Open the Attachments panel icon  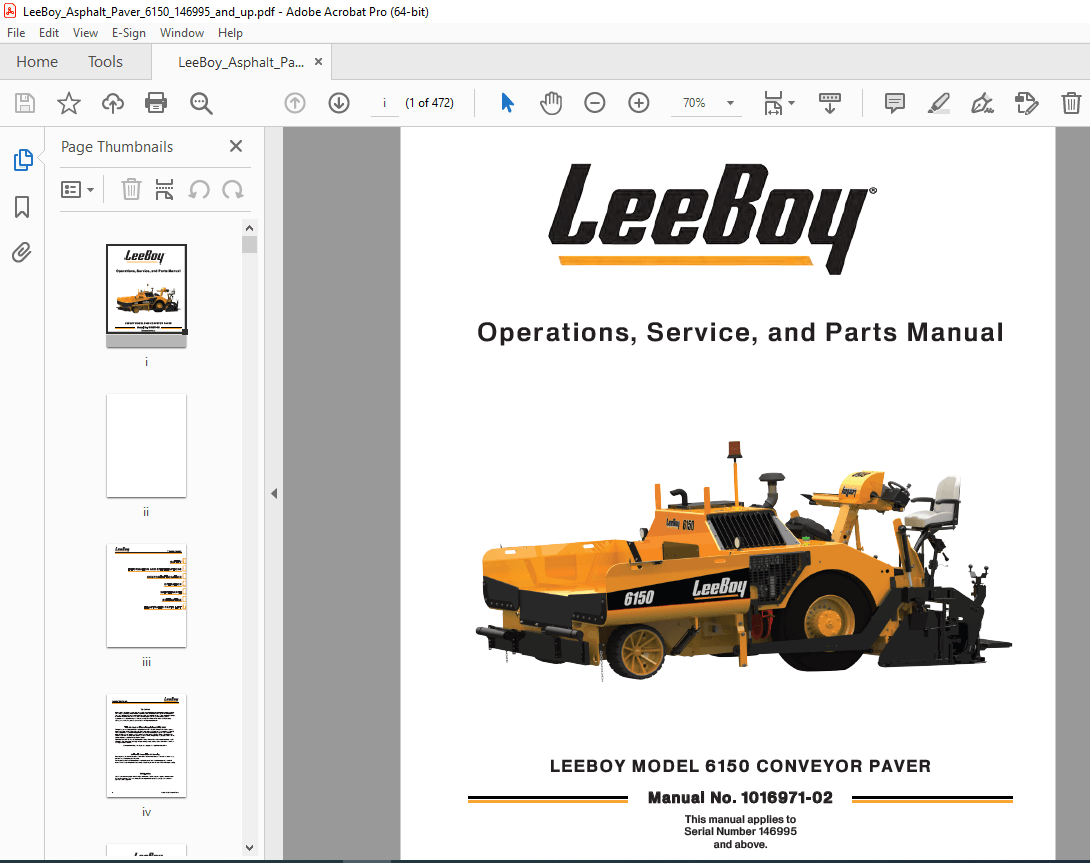(22, 252)
